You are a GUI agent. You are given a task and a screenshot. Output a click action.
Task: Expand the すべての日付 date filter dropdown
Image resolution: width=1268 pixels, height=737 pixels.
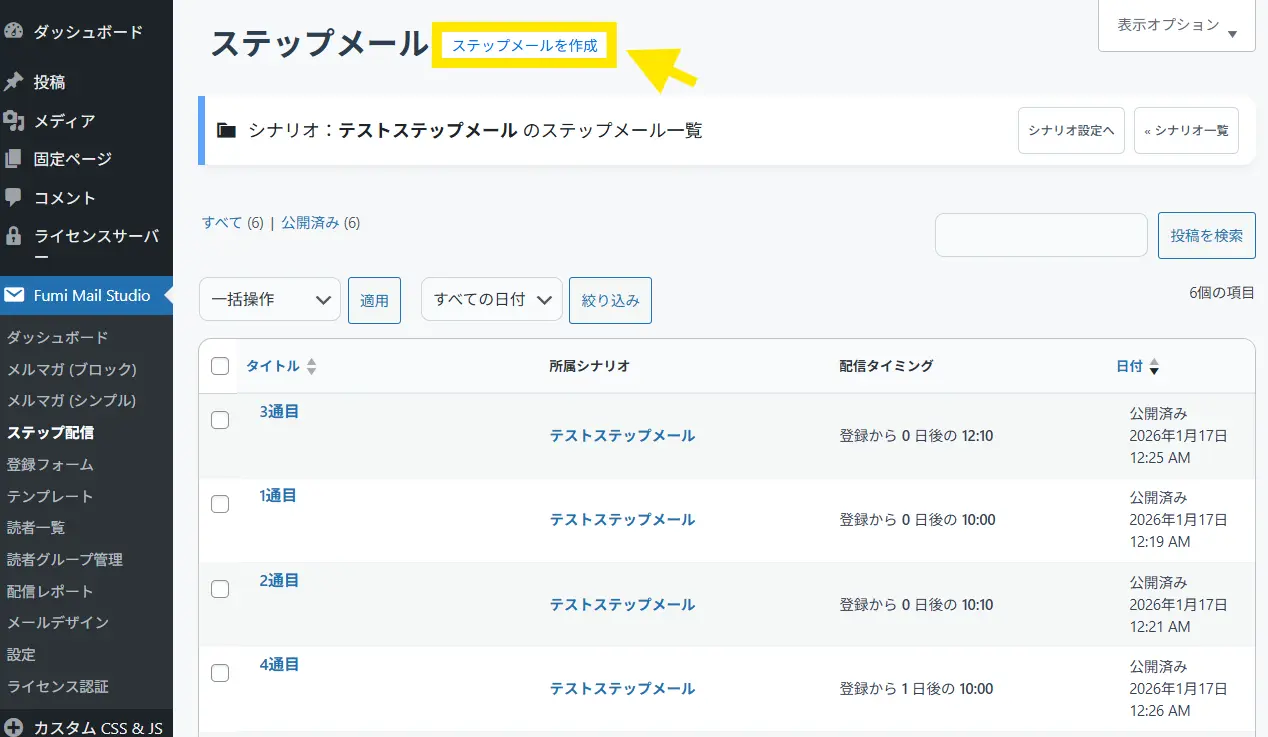pyautogui.click(x=491, y=299)
